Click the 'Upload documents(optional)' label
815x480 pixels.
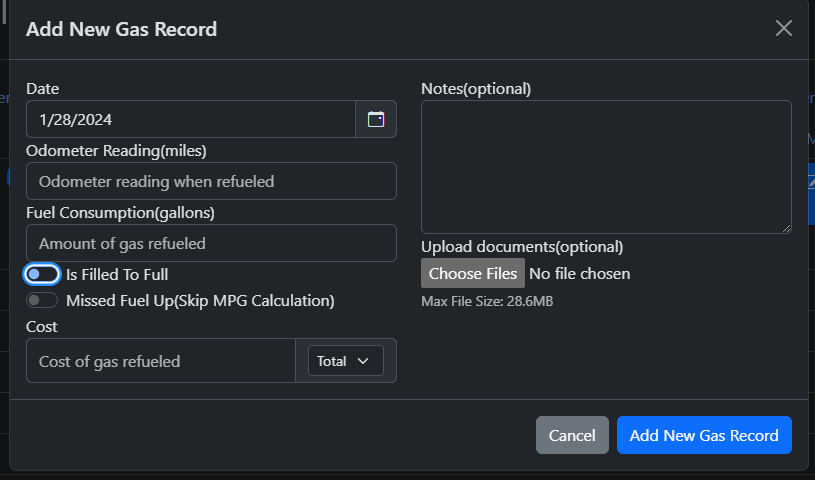[522, 246]
